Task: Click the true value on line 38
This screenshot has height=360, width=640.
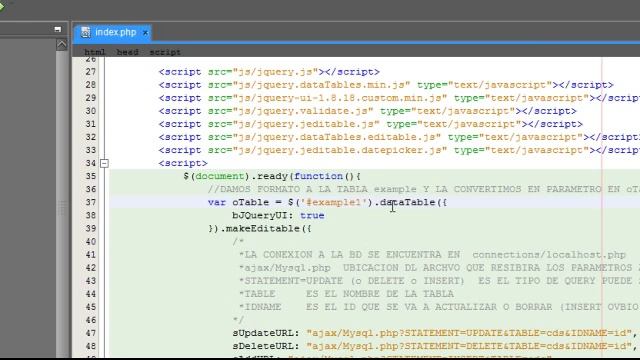Action: pos(312,216)
